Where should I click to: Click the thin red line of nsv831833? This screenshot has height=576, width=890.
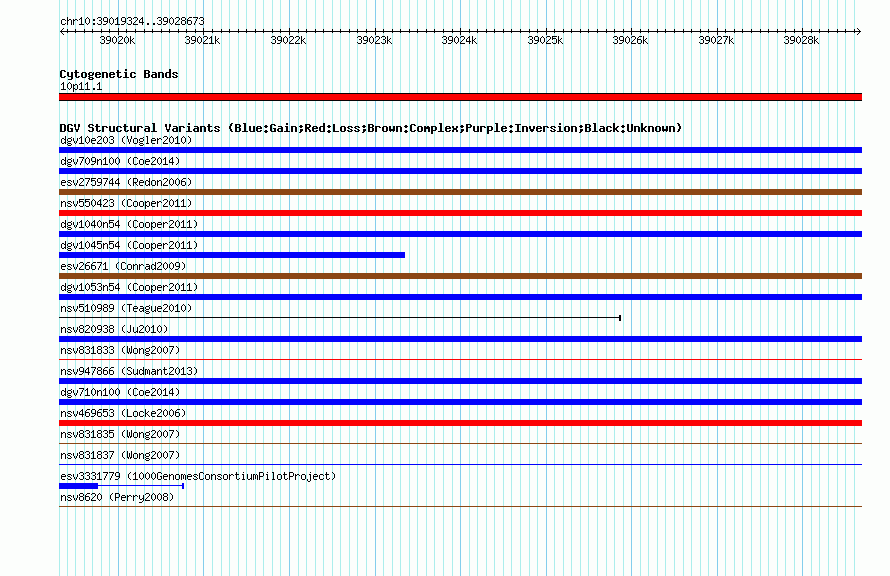click(x=460, y=359)
